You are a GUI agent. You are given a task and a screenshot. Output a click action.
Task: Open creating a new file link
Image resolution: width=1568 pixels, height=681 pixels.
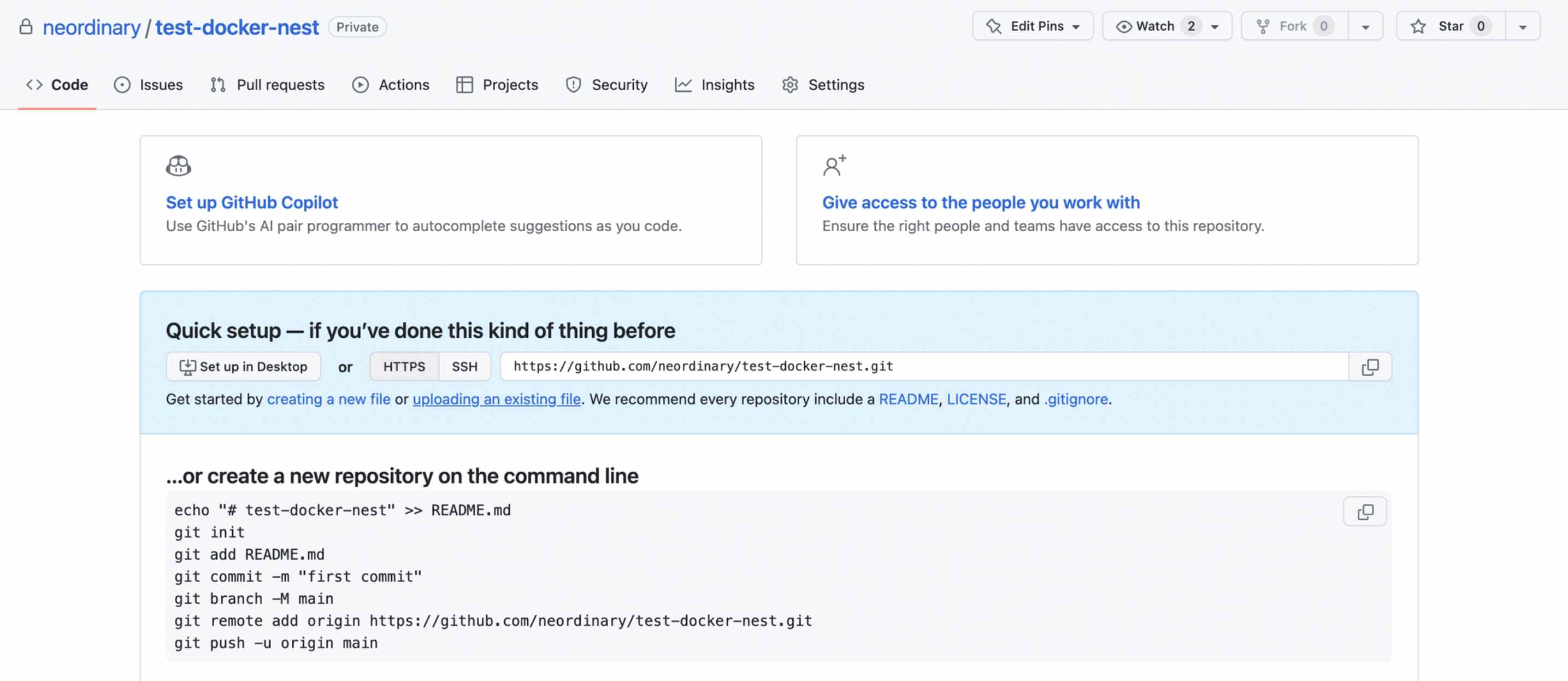pos(329,399)
